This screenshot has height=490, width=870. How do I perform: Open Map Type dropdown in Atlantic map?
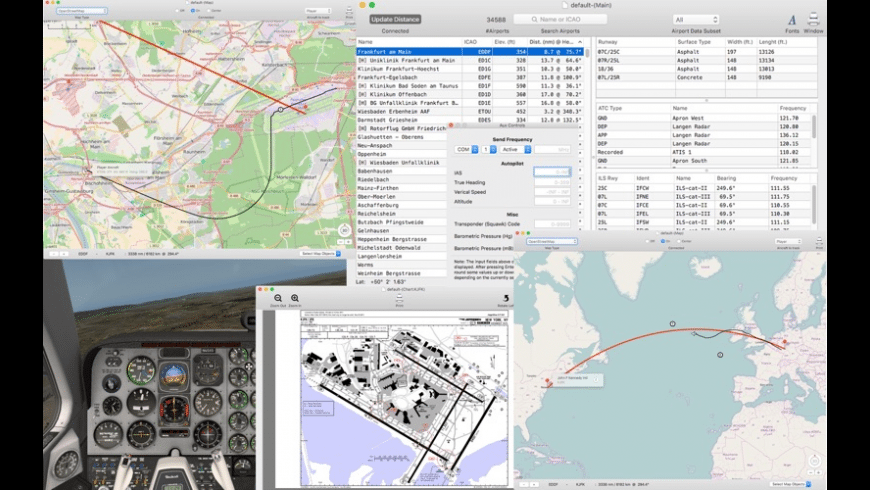(x=552, y=241)
